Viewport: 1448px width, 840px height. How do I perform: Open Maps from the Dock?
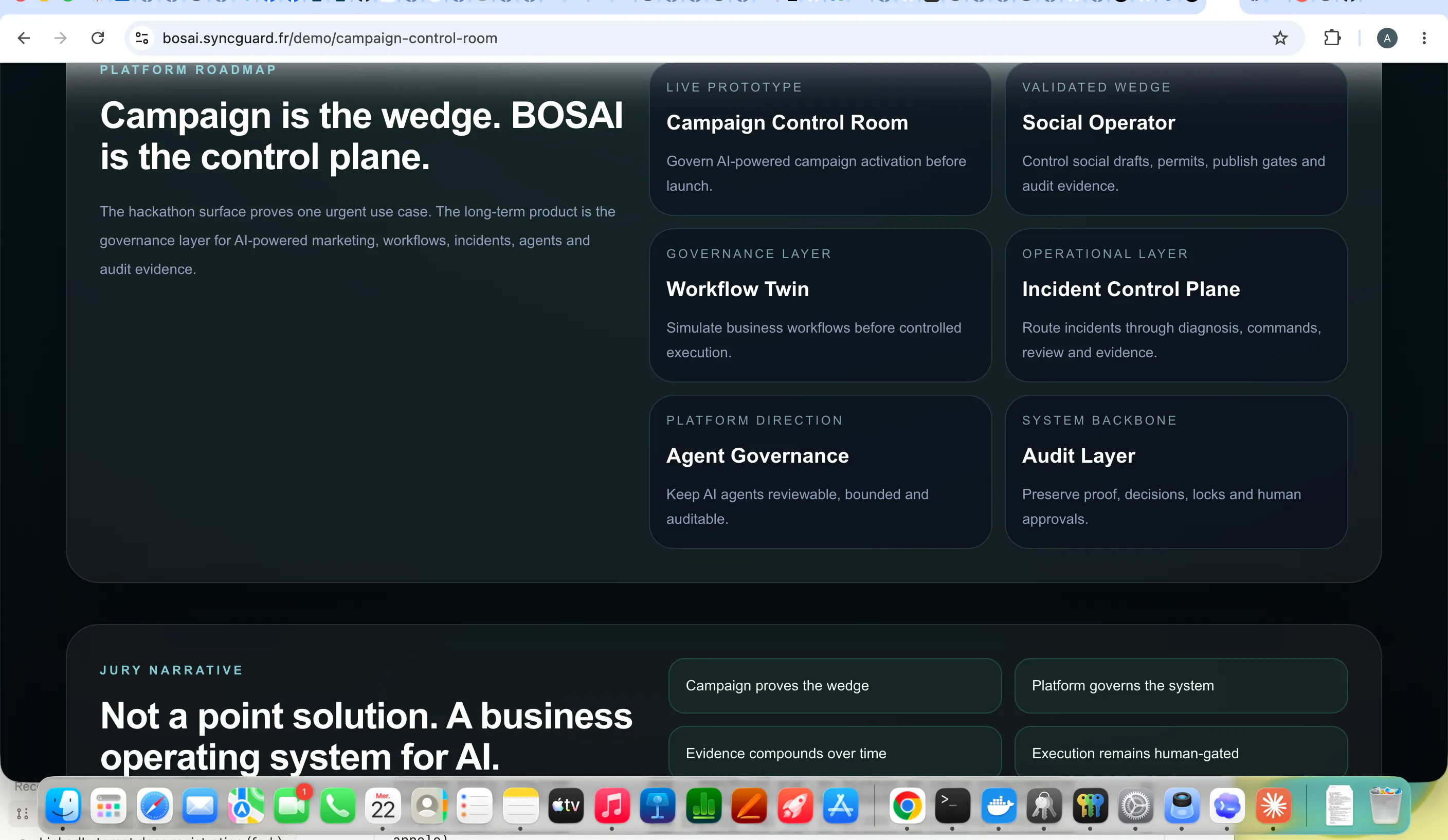click(x=246, y=806)
